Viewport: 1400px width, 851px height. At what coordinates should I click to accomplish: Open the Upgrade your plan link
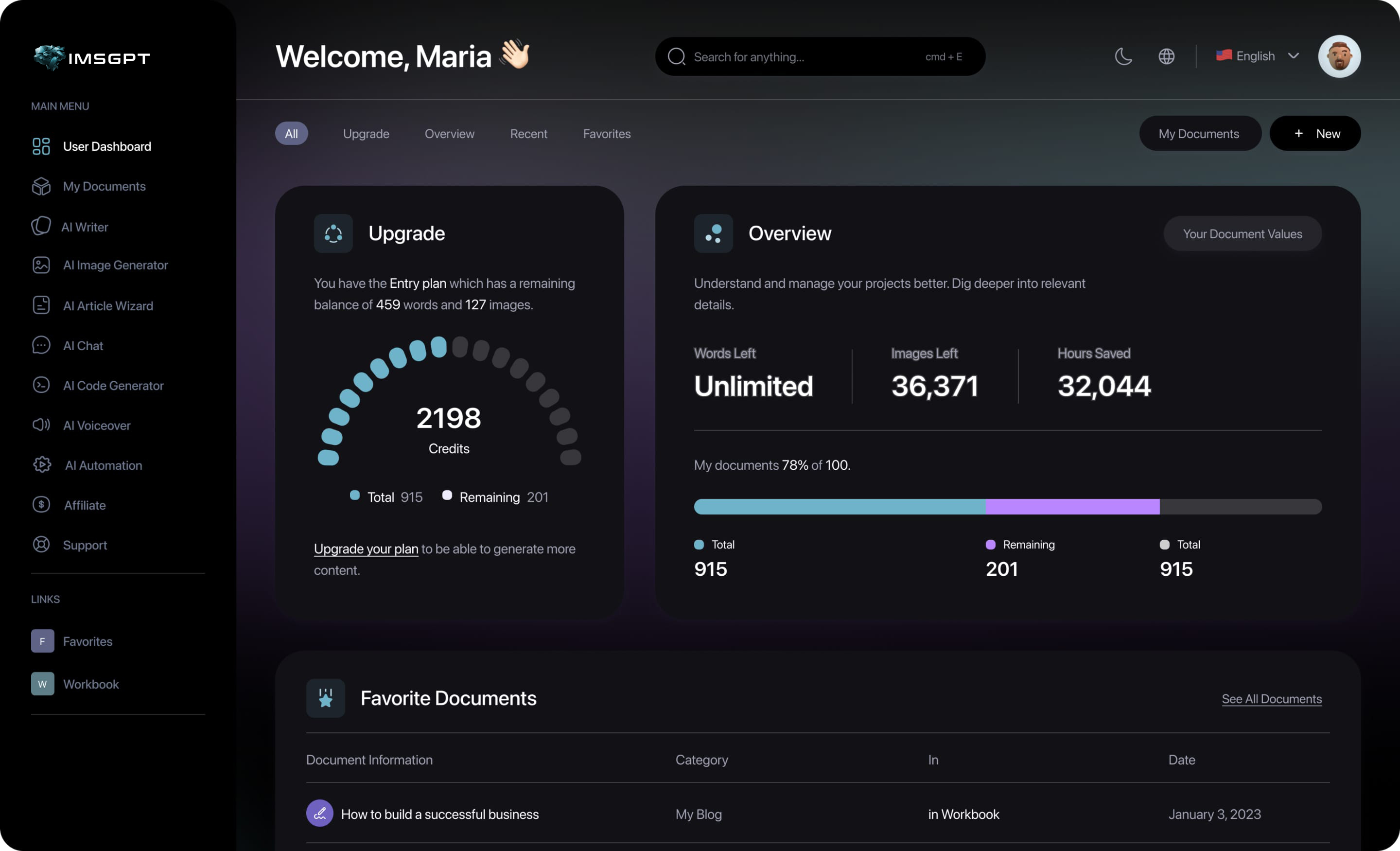tap(366, 549)
